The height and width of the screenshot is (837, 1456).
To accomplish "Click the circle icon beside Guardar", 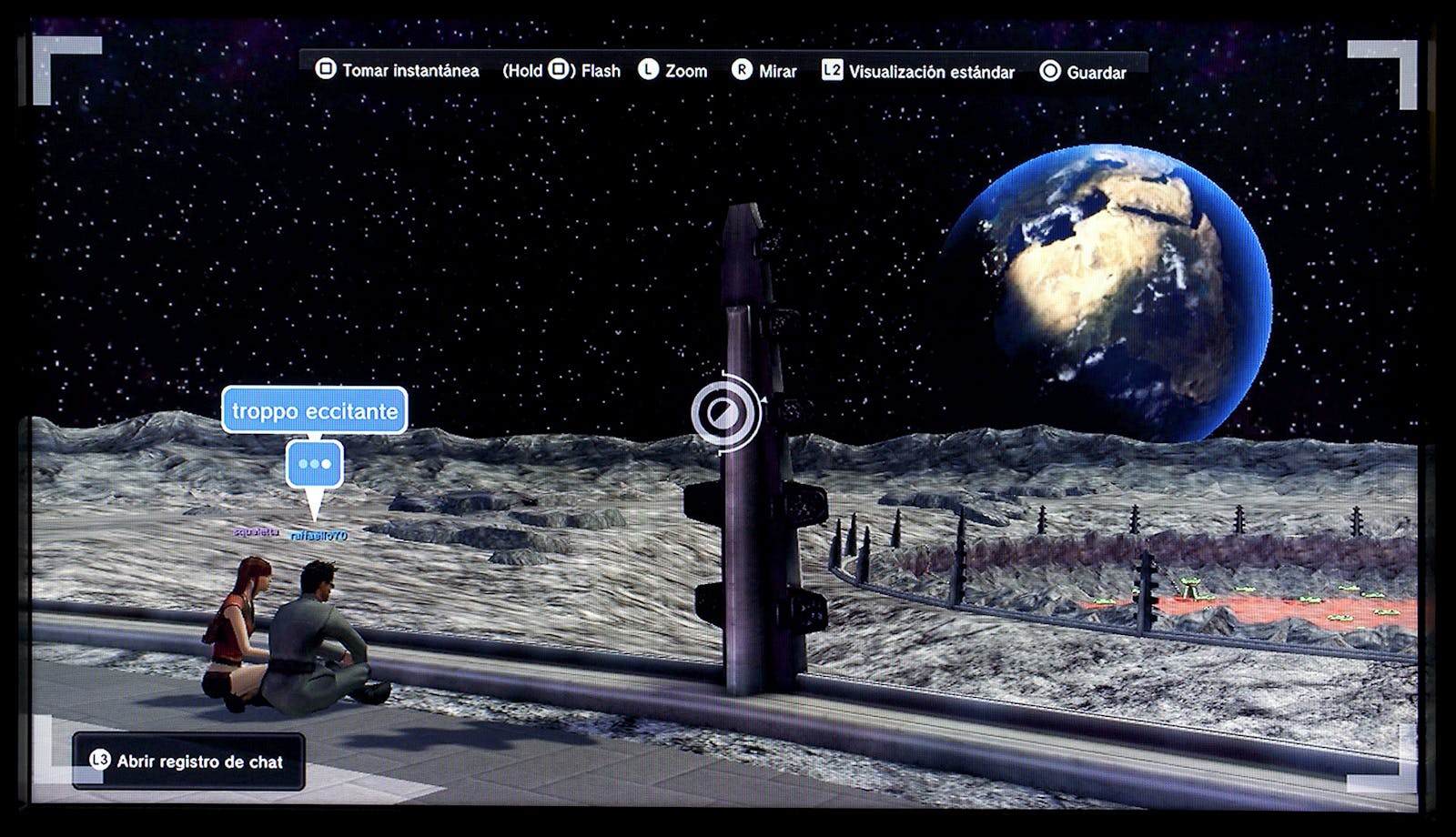I will coord(1050,72).
